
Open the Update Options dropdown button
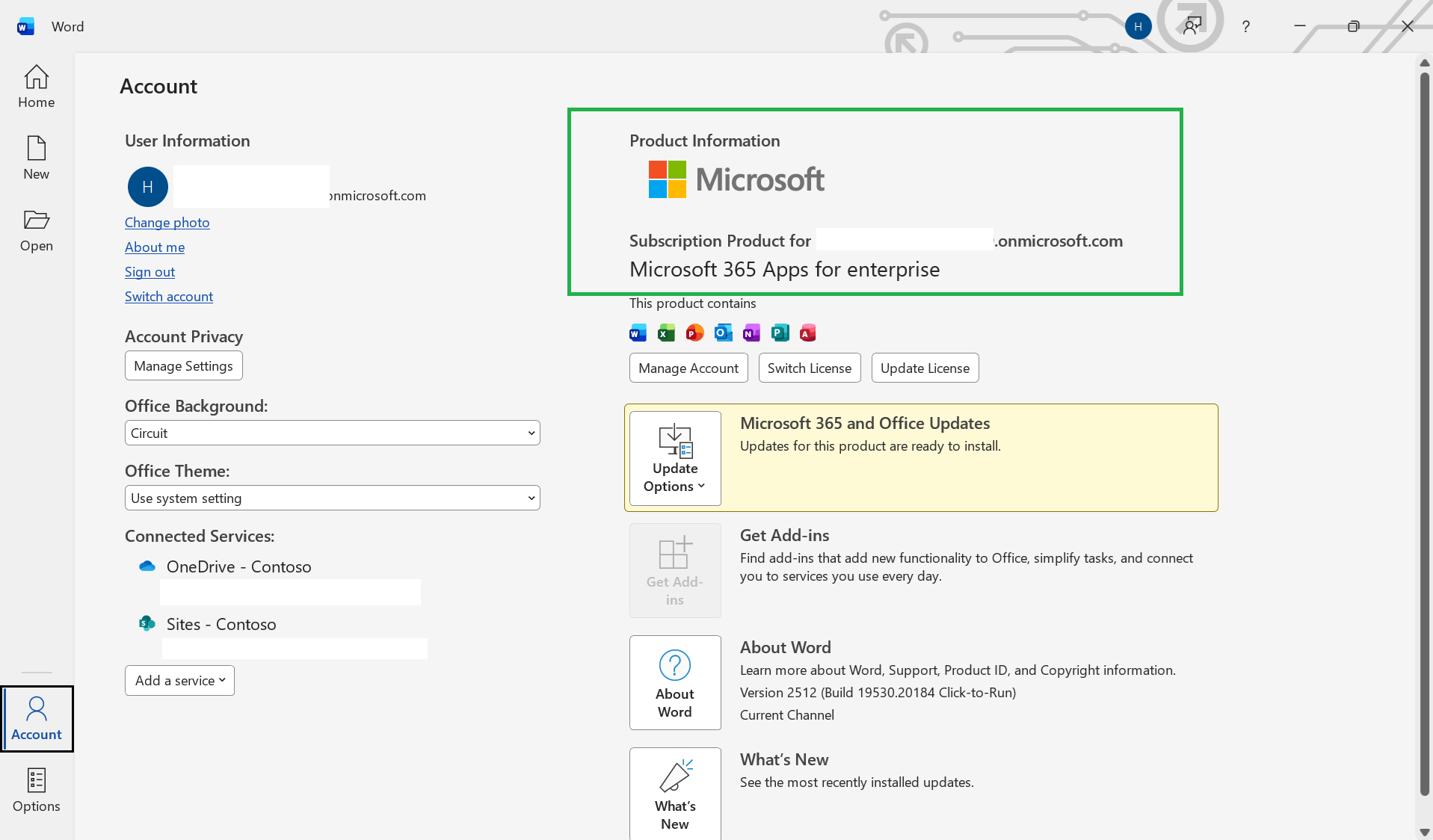(675, 458)
